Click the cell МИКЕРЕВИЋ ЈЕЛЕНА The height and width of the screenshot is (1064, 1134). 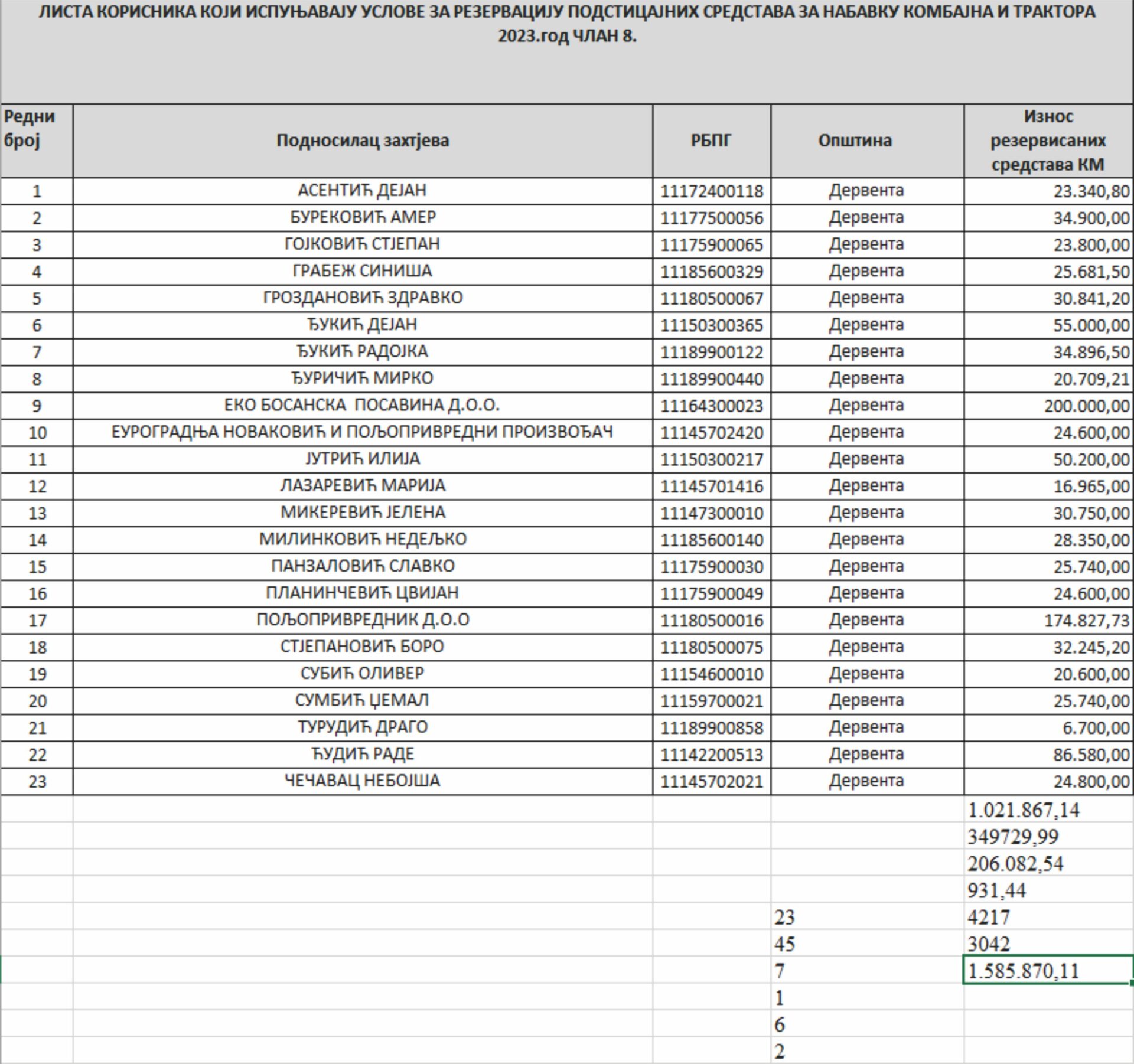coord(363,513)
